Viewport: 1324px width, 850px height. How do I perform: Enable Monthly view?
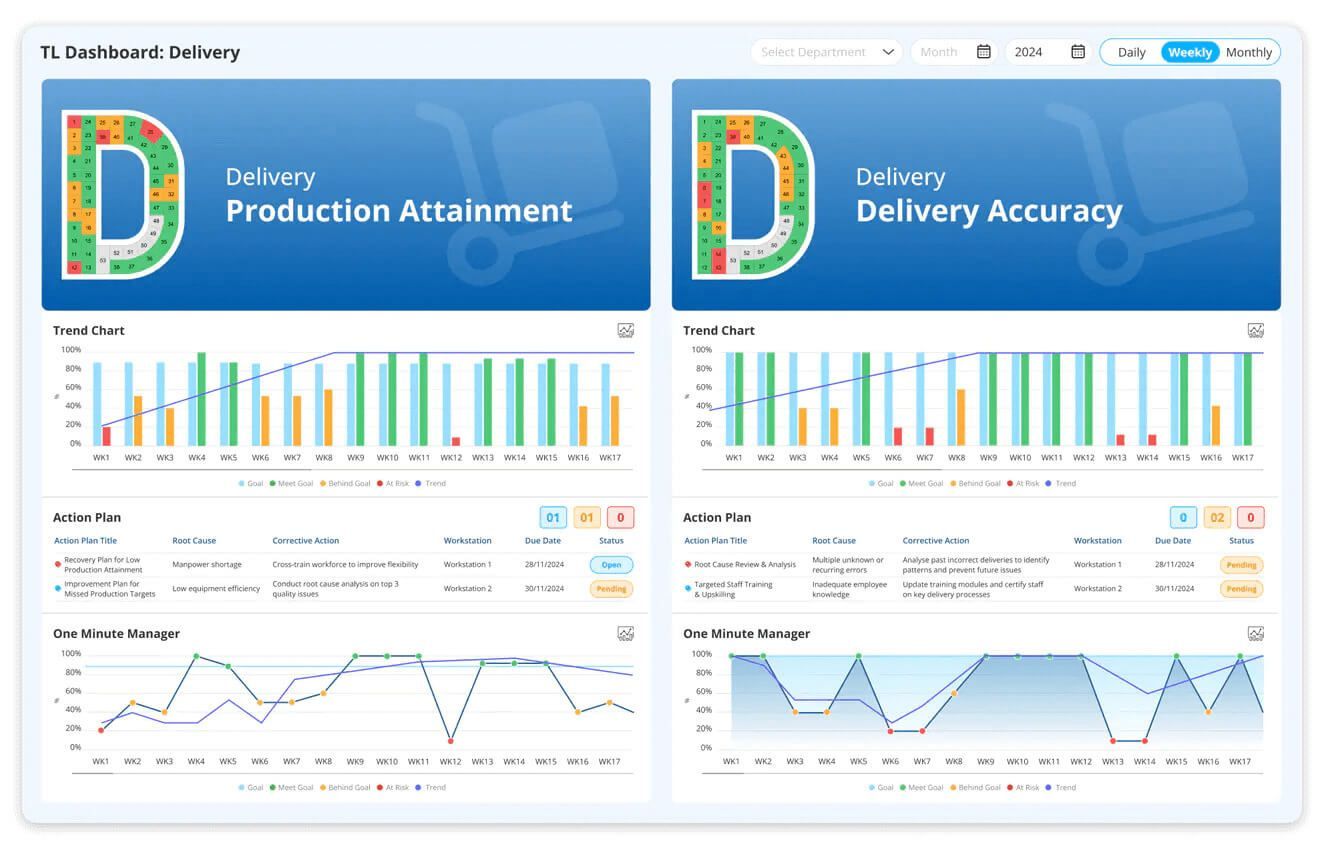click(x=1248, y=52)
